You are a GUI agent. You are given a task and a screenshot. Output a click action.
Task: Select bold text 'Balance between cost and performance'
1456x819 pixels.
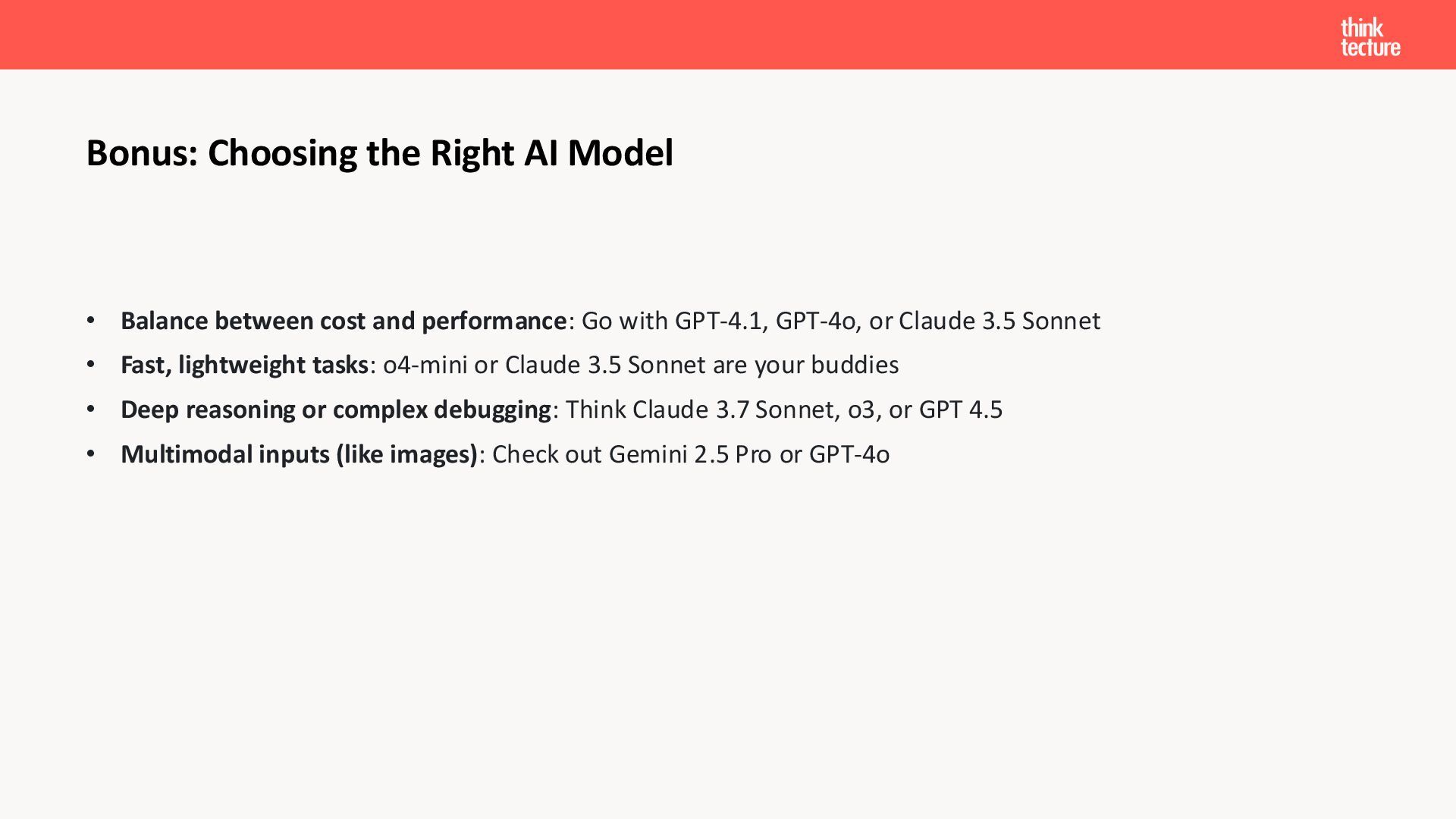(343, 321)
